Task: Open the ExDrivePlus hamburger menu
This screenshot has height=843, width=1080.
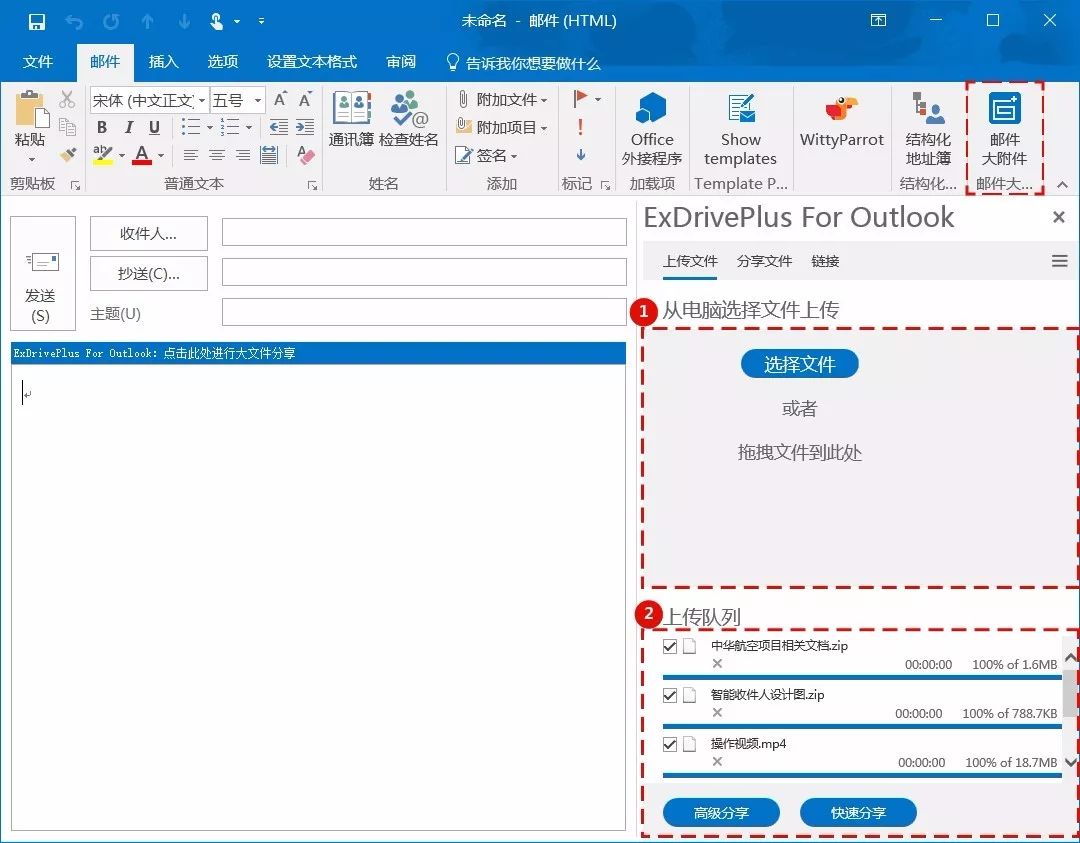Action: (1059, 261)
